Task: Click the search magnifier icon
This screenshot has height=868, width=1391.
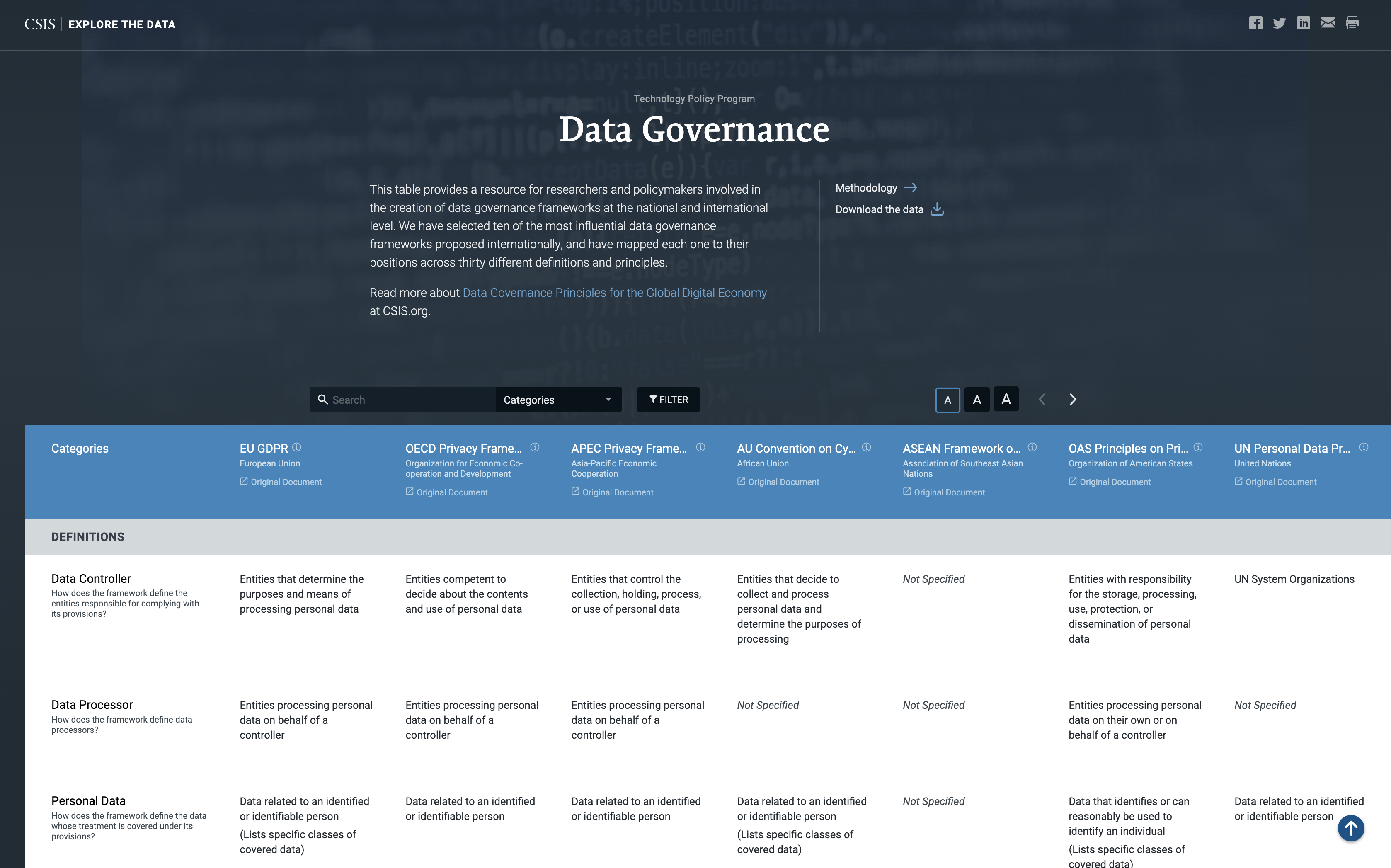Action: pos(323,400)
